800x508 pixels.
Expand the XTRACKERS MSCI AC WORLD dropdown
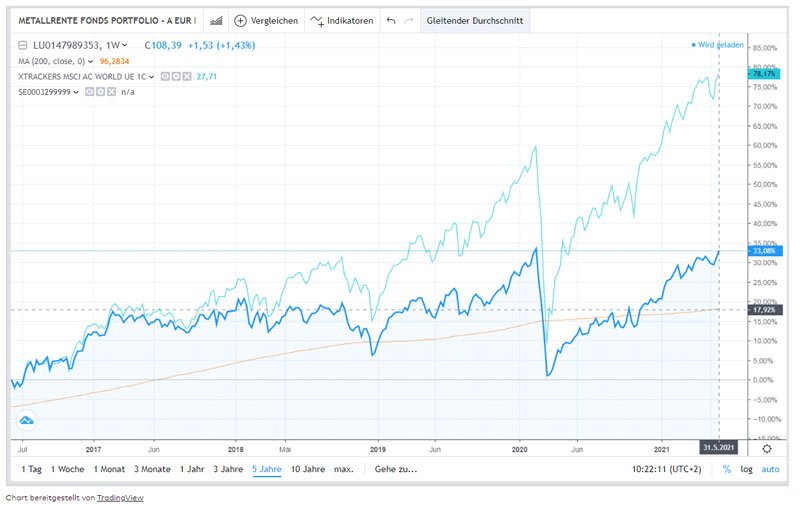tap(153, 76)
